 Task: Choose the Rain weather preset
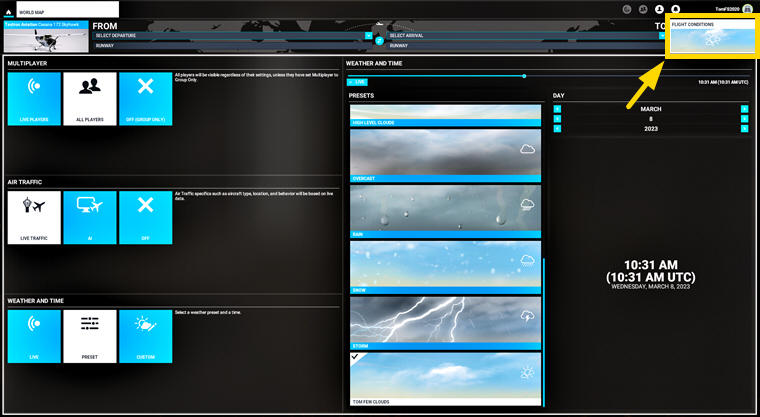445,211
